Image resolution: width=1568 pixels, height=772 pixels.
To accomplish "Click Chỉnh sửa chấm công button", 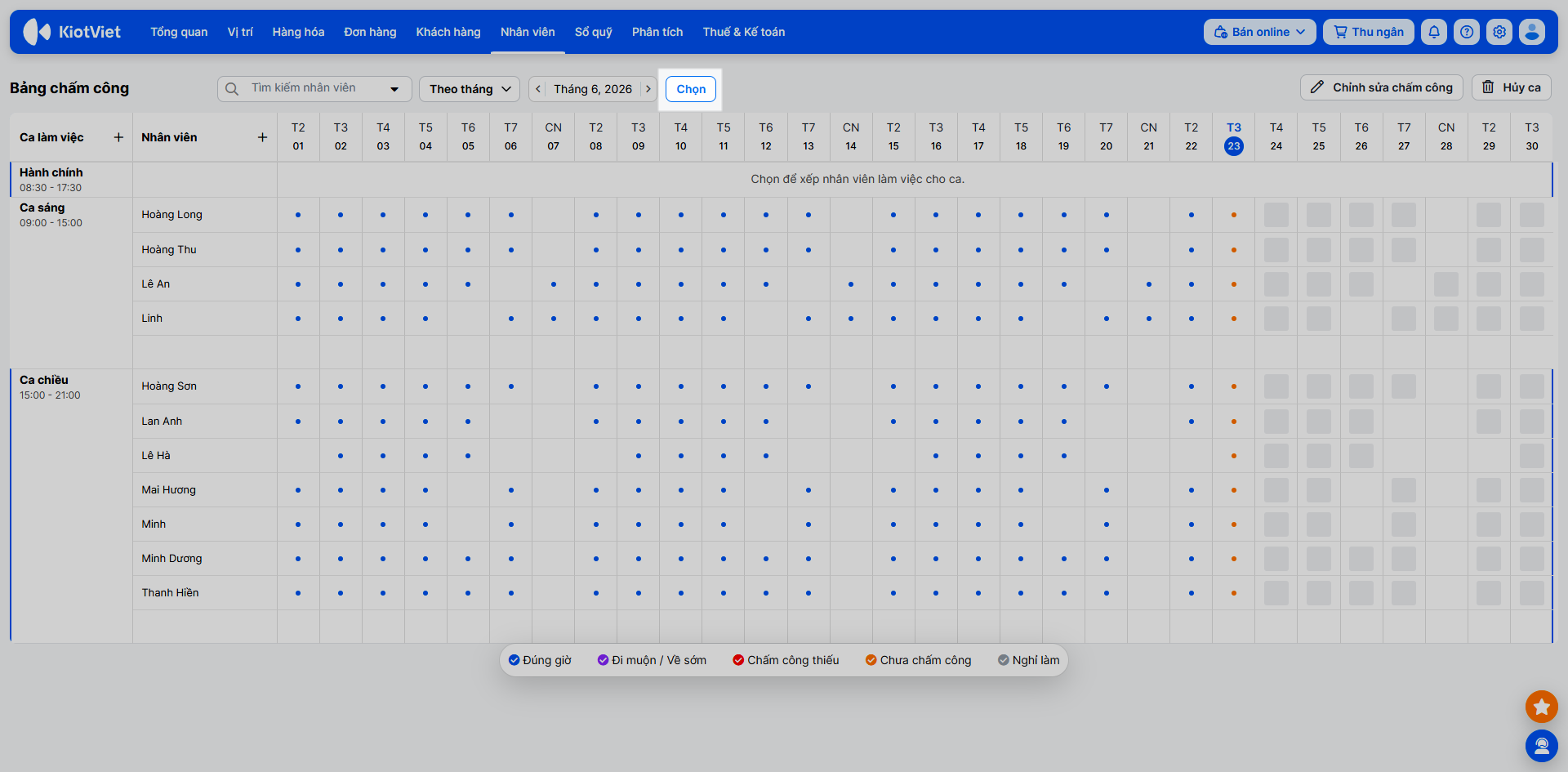I will [x=1382, y=87].
